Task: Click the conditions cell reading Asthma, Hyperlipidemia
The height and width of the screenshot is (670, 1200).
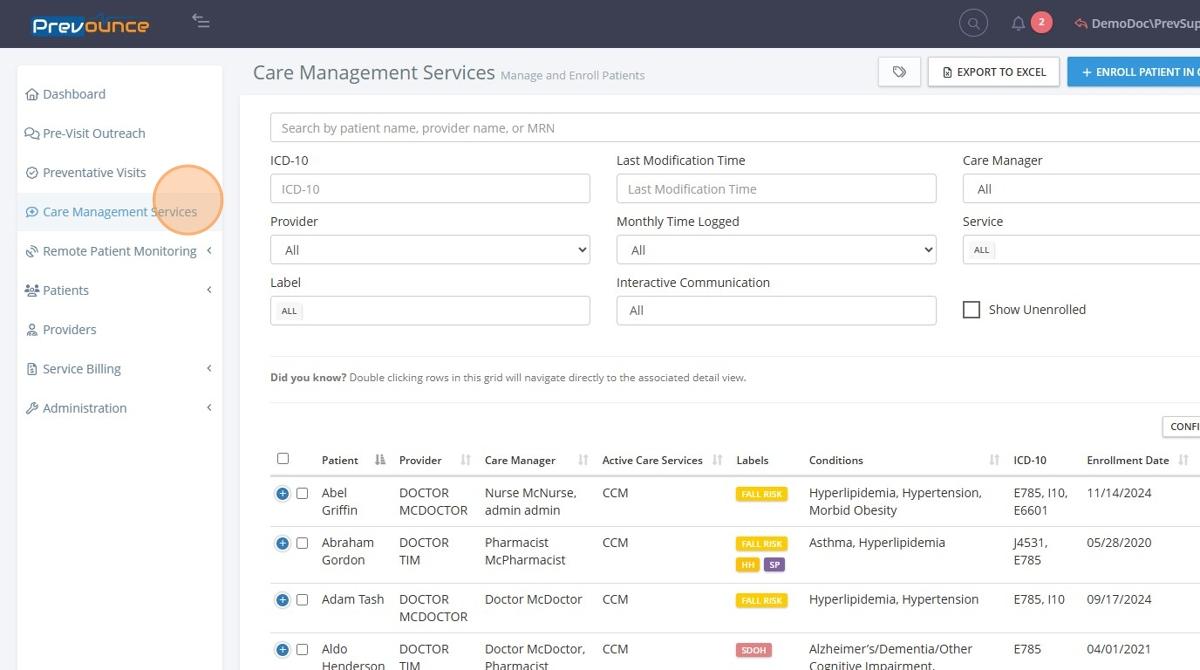Action: pyautogui.click(x=877, y=543)
